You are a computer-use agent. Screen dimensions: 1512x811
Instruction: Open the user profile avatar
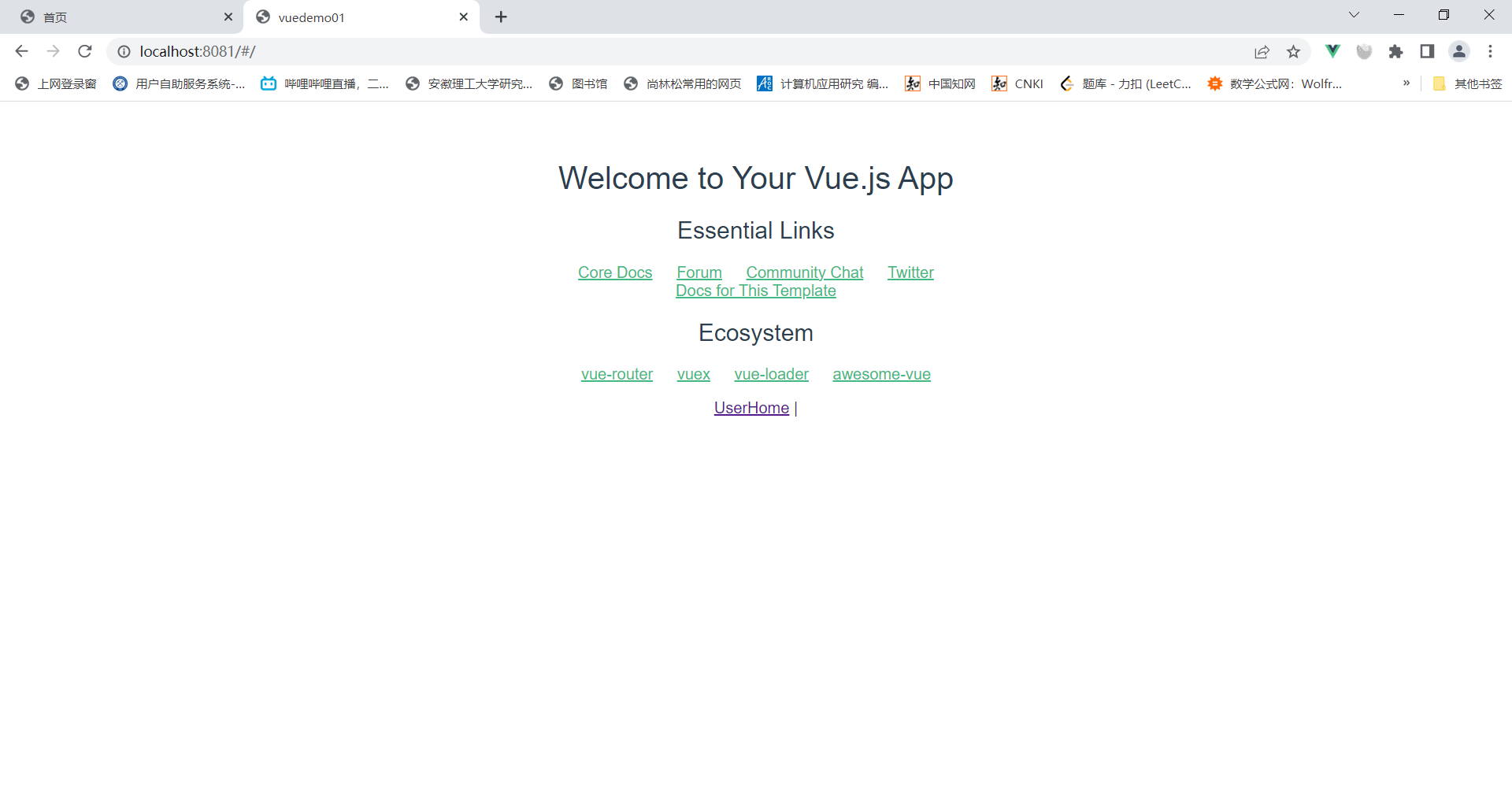(1459, 51)
